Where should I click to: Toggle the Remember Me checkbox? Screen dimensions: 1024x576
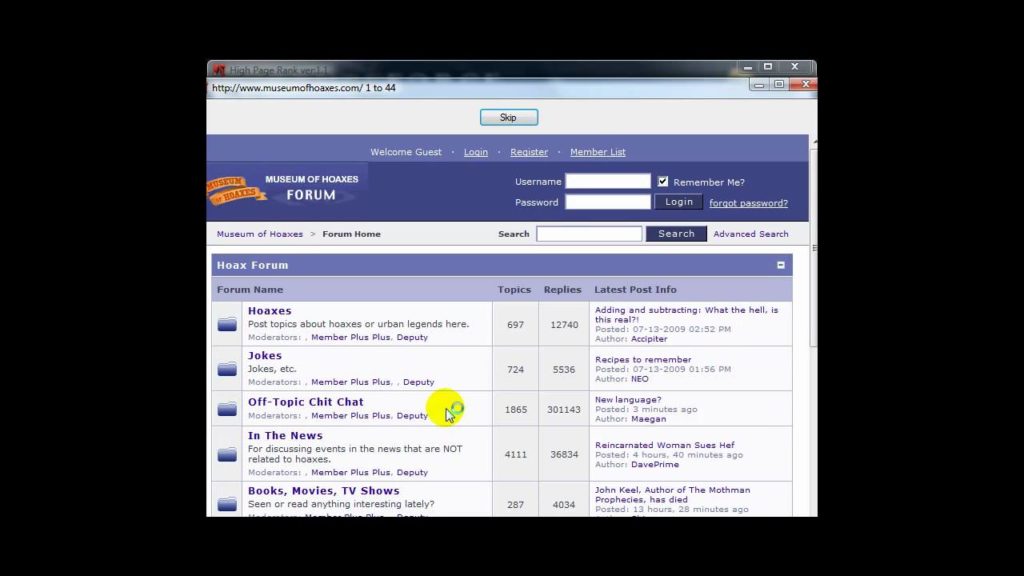tap(663, 182)
